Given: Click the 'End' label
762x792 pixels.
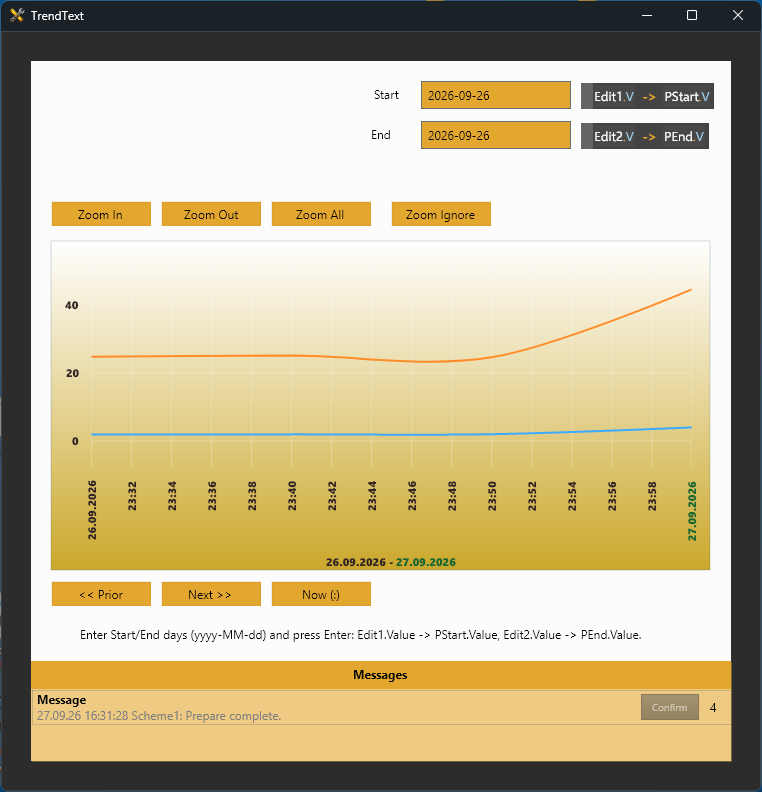Looking at the screenshot, I should [x=381, y=135].
